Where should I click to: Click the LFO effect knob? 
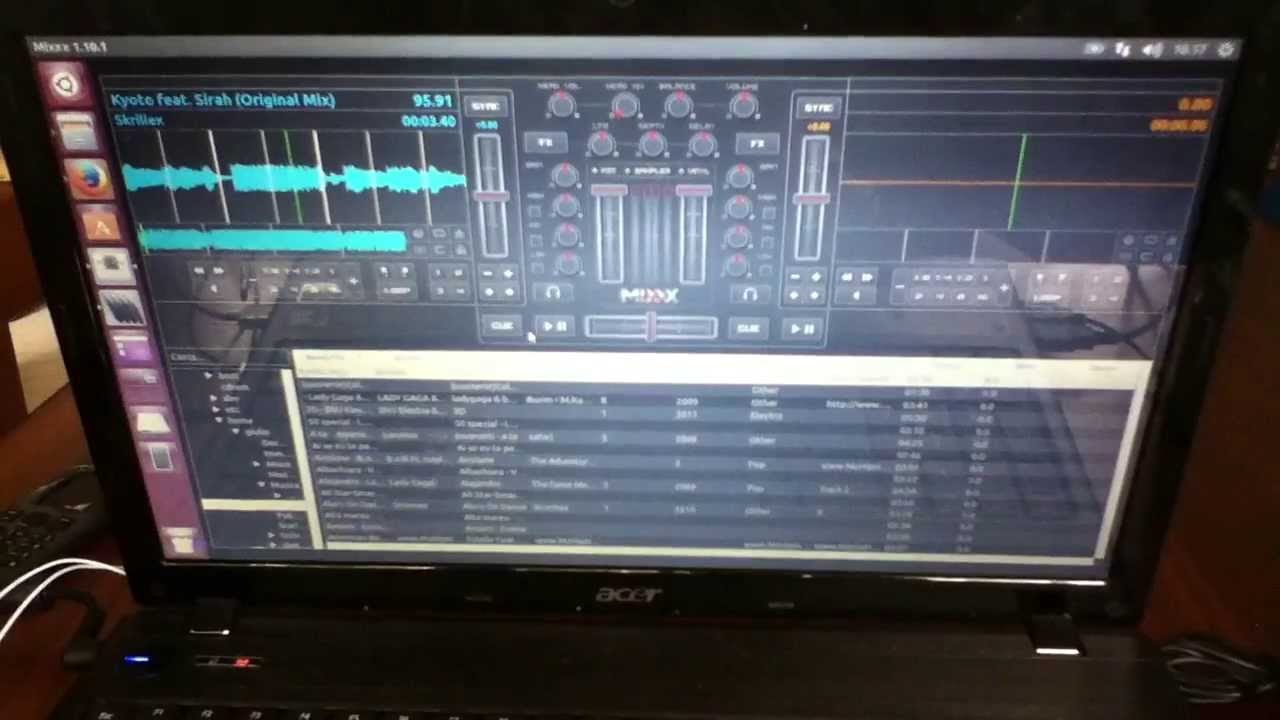pos(601,145)
